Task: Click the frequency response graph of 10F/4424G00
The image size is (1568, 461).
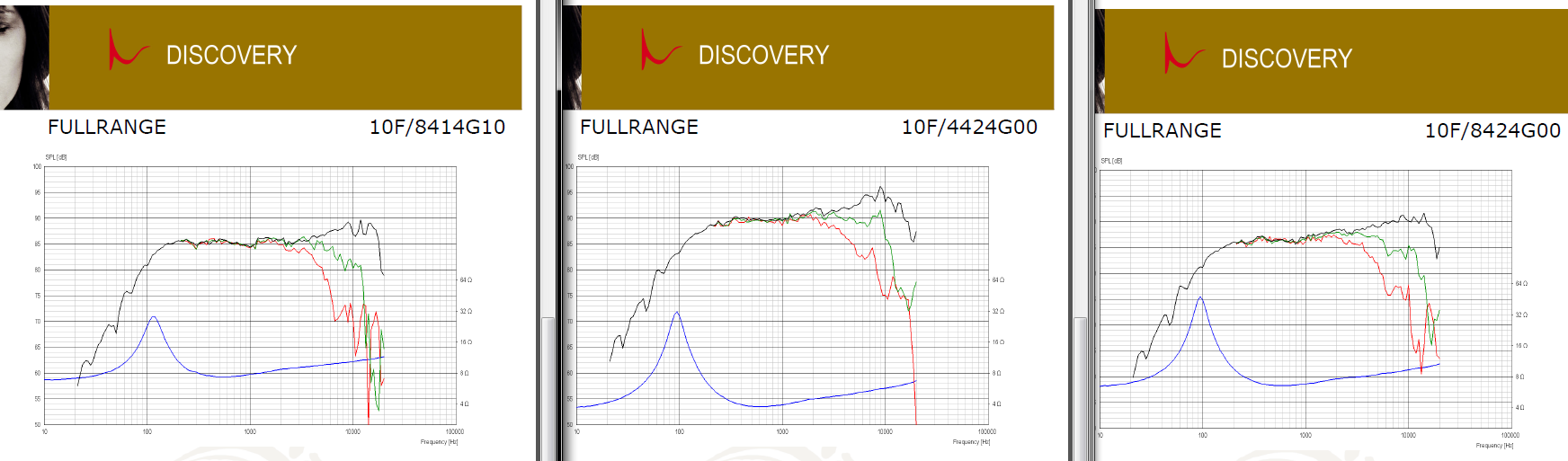Action: pyautogui.click(x=782, y=296)
